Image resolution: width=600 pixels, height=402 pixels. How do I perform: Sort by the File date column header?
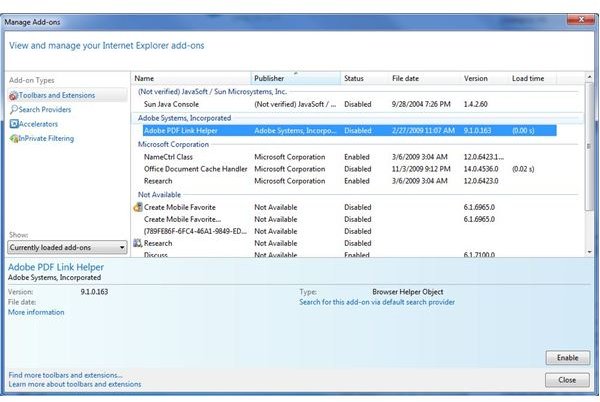424,78
